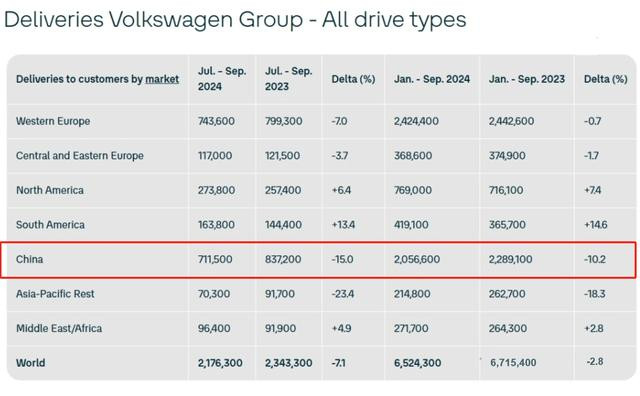Click the 'Jan. - Sep. 2024' column header
Screen dimensions: 640x396
pos(432,79)
